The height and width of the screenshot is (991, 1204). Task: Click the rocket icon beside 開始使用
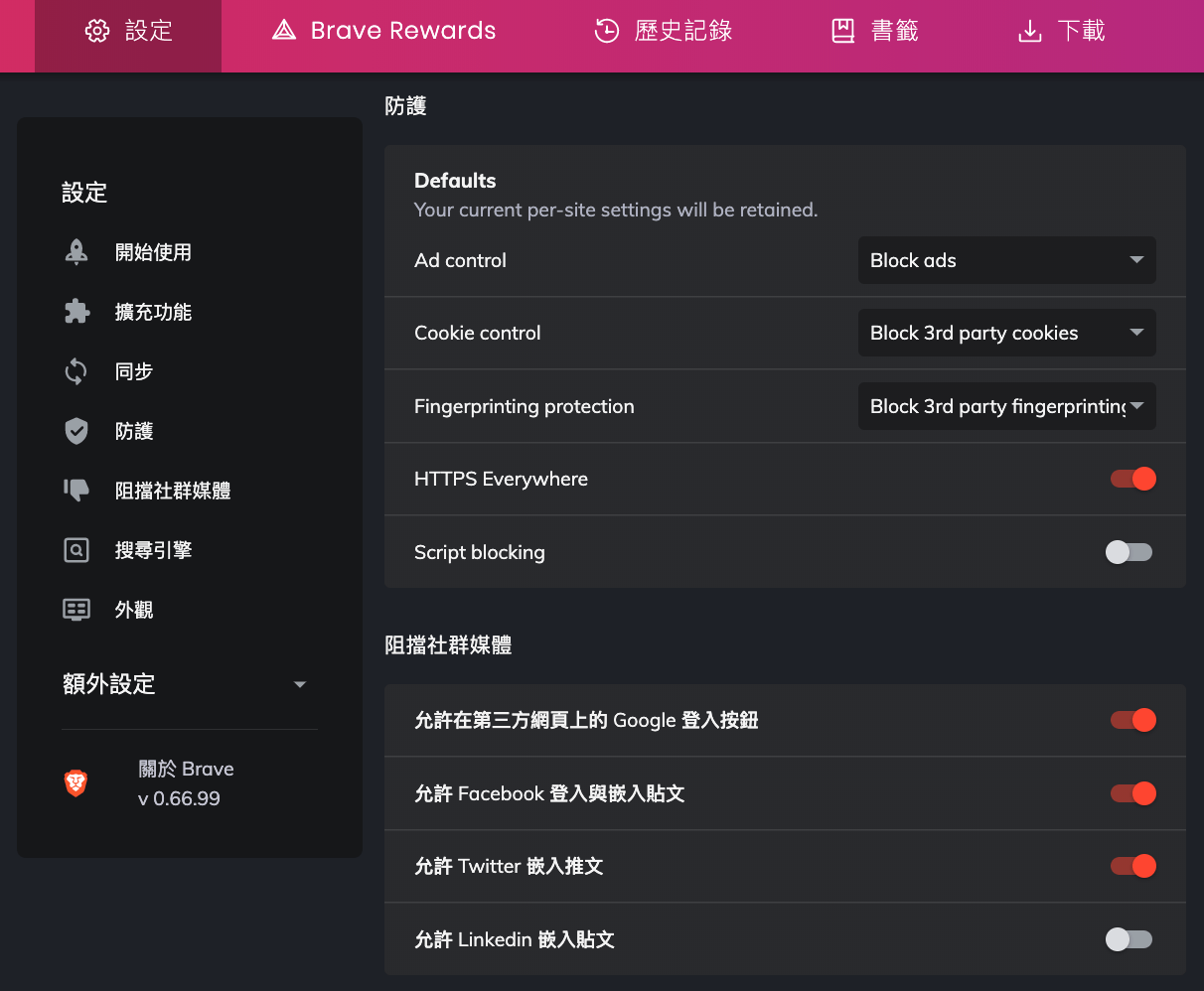coord(76,252)
